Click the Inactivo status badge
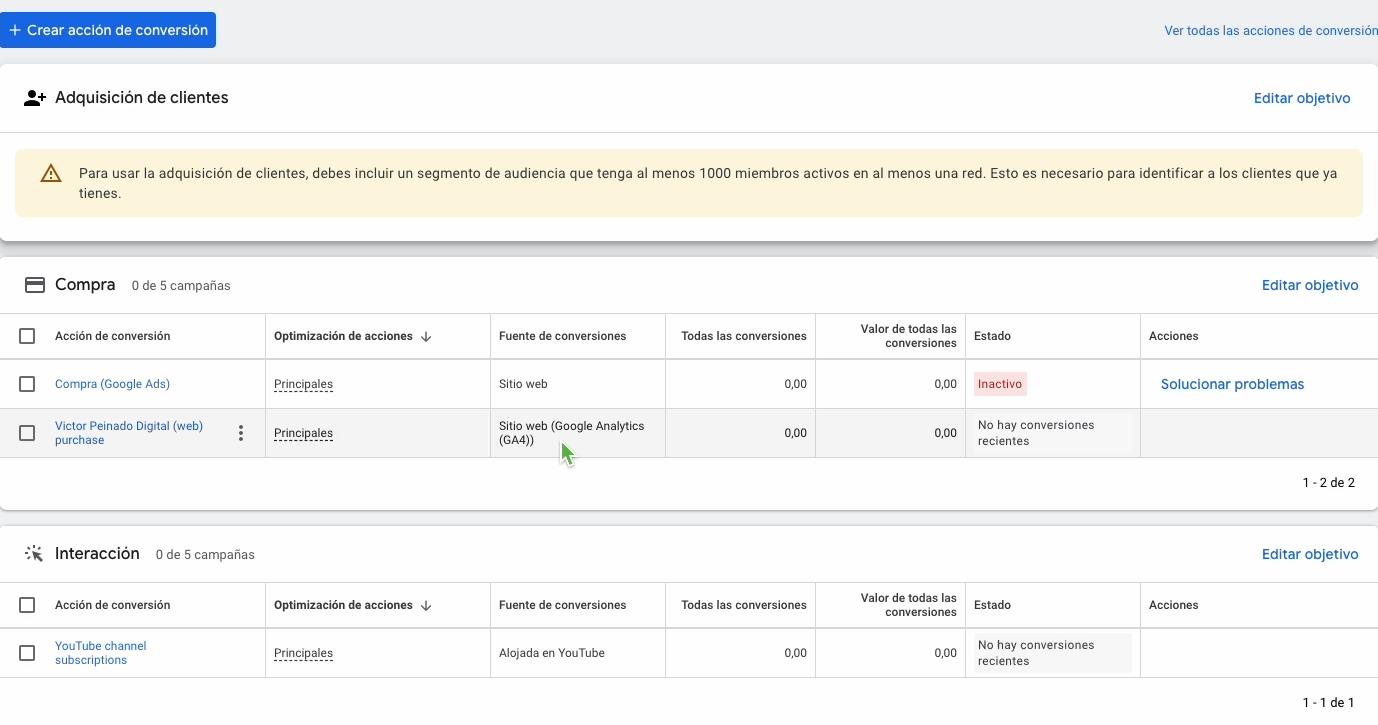This screenshot has height=725, width=1378. [1000, 384]
